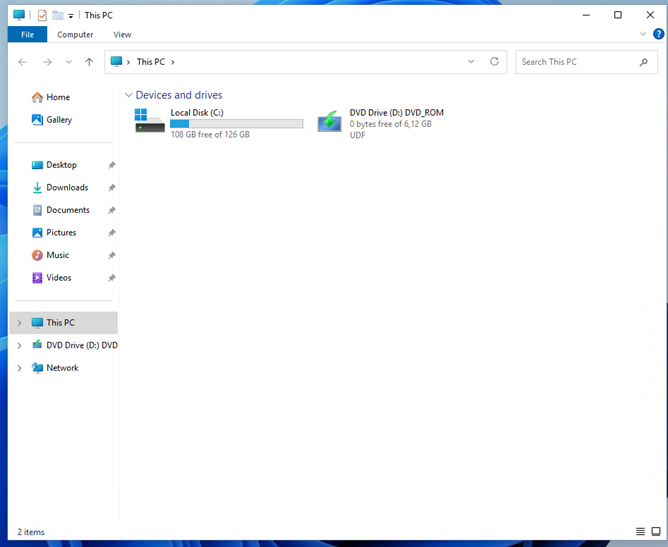Expand the ribbon with the chevron

[x=644, y=34]
